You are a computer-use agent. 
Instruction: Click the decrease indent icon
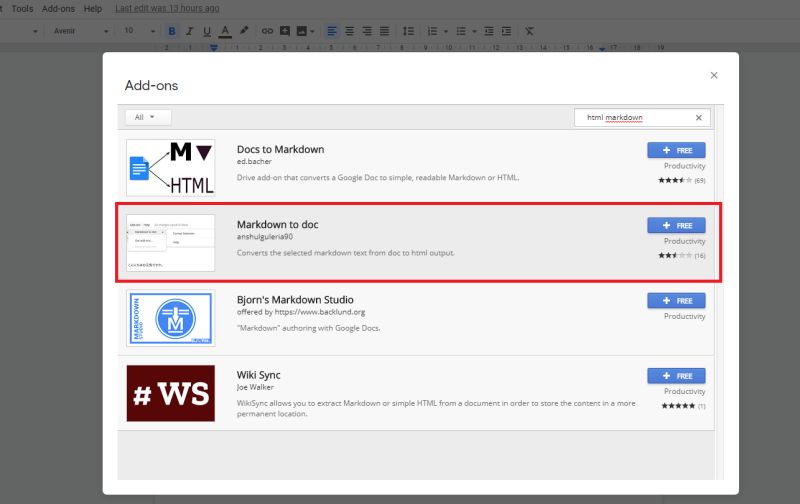click(x=489, y=31)
